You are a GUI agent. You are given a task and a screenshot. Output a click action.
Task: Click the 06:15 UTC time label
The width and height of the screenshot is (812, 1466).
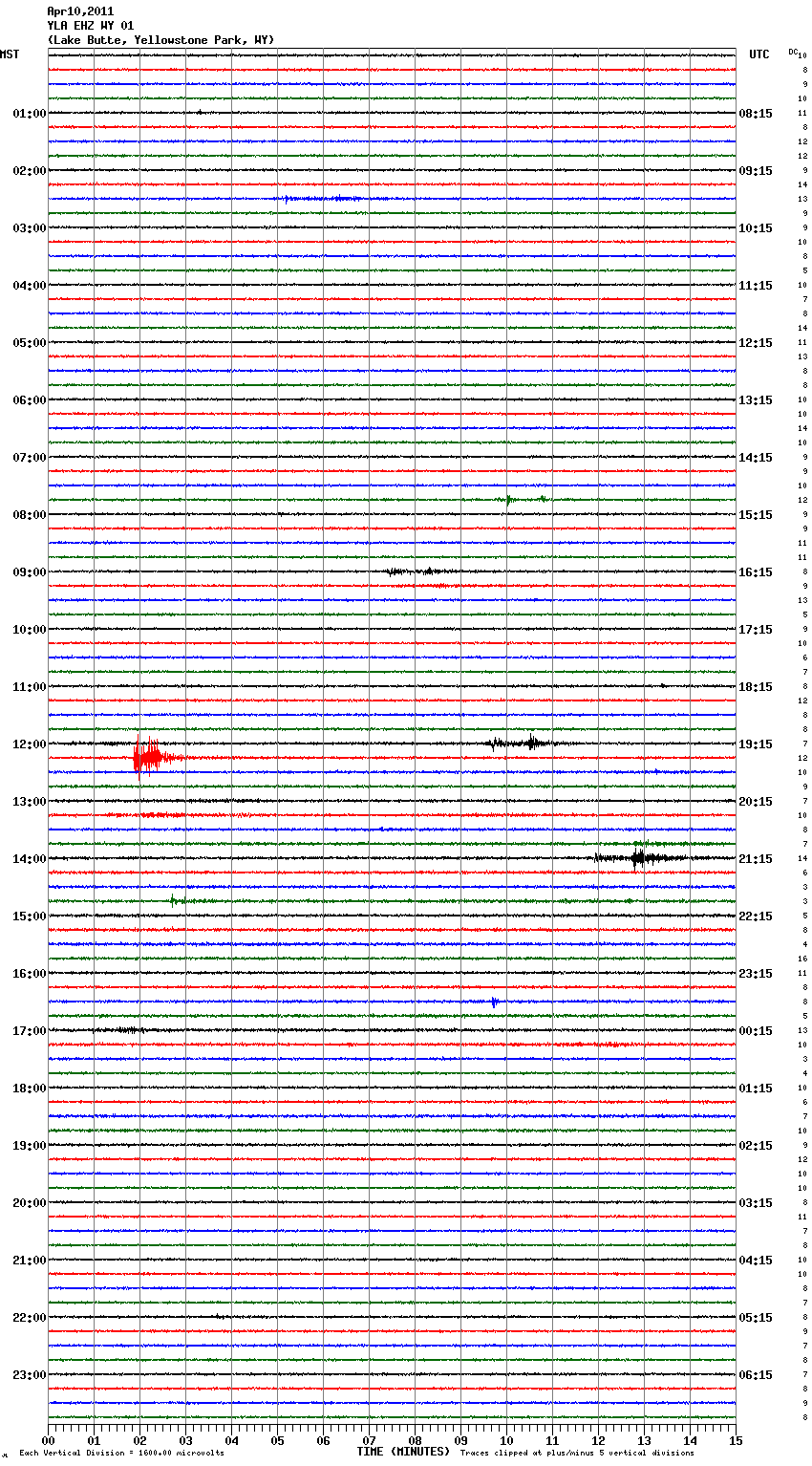coord(756,1375)
